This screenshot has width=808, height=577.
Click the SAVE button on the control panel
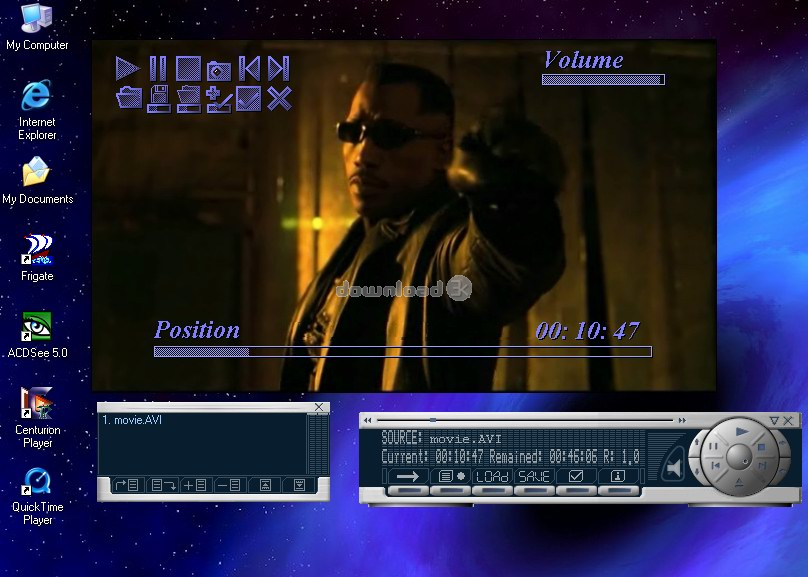click(534, 477)
